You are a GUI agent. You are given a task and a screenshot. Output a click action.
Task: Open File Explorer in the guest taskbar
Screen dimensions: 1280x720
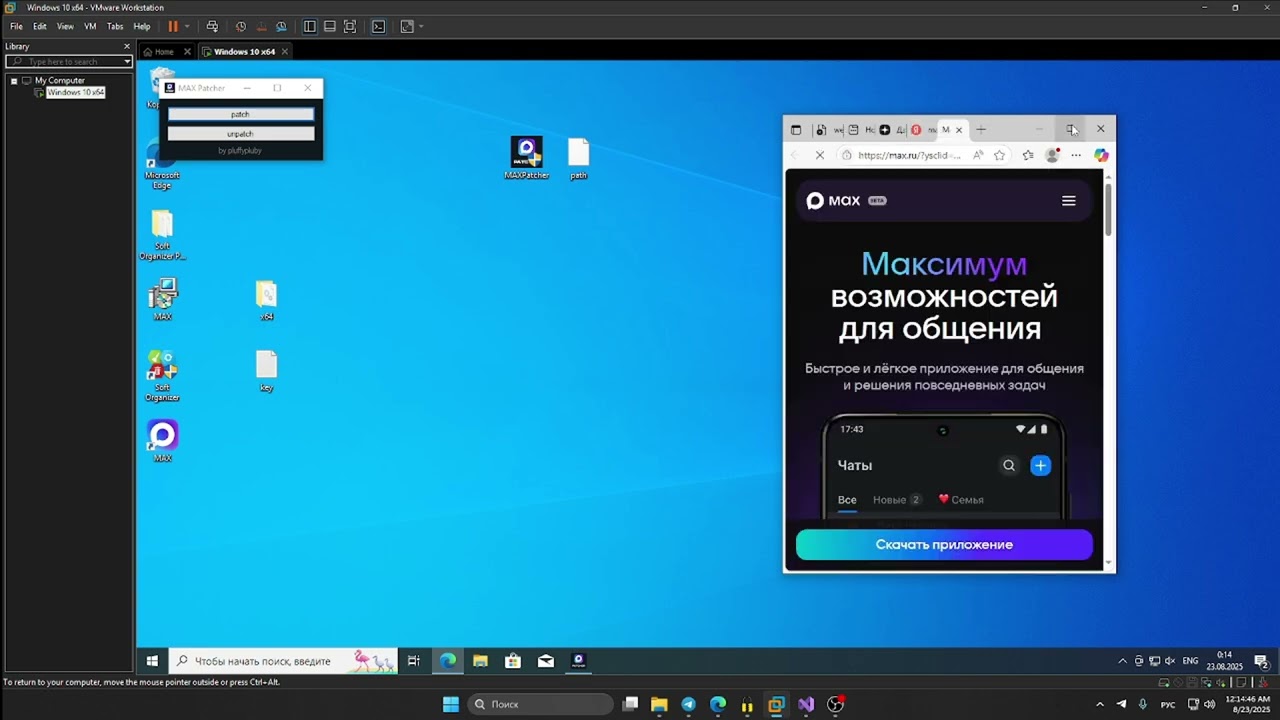point(480,661)
